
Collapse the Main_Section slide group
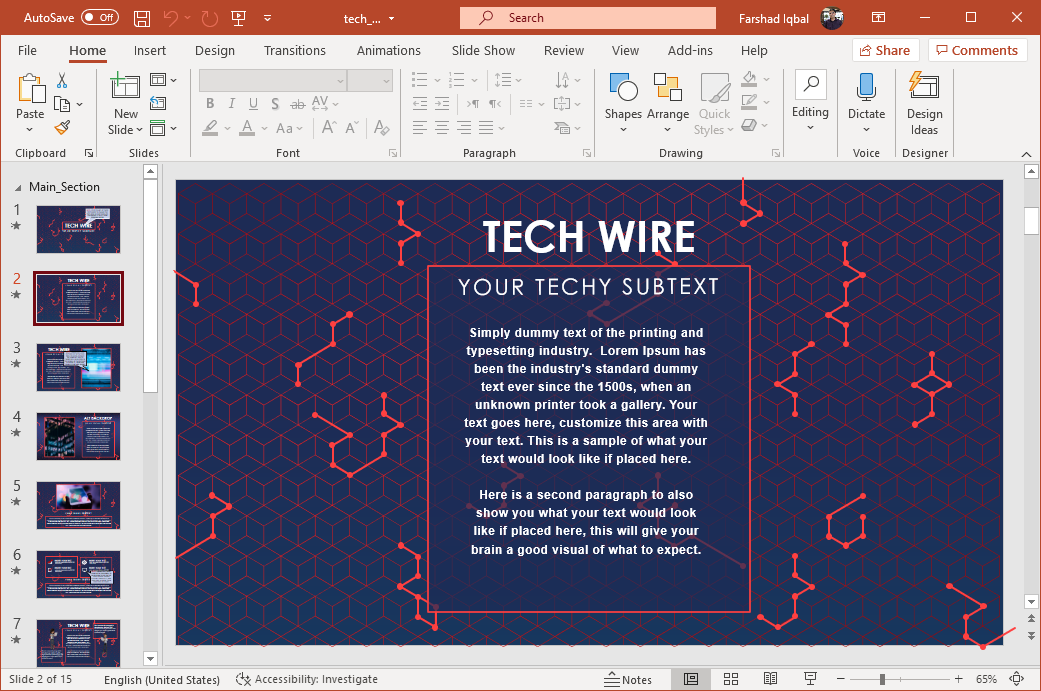(x=17, y=187)
